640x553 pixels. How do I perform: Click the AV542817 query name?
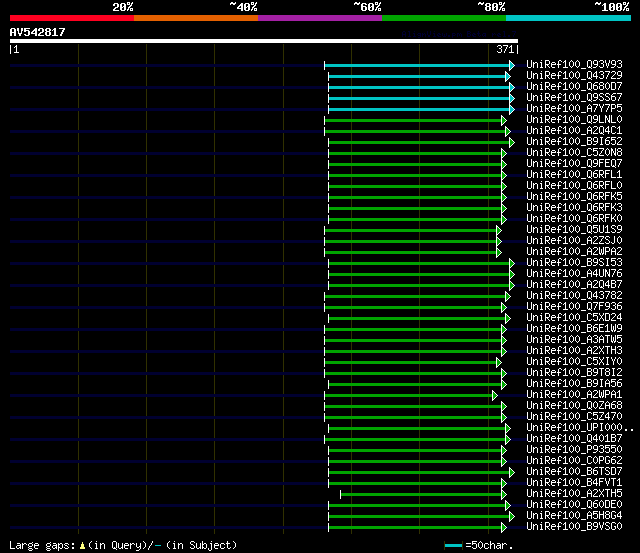pyautogui.click(x=38, y=32)
